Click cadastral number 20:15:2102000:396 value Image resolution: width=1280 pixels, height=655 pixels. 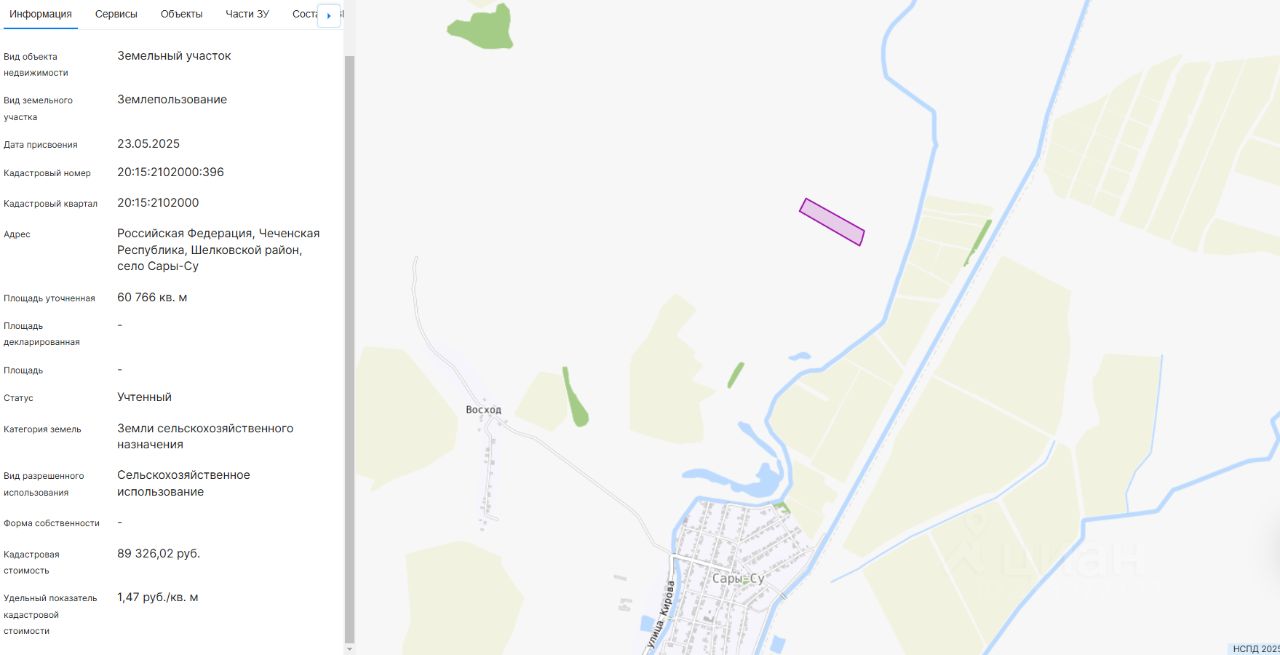point(170,172)
